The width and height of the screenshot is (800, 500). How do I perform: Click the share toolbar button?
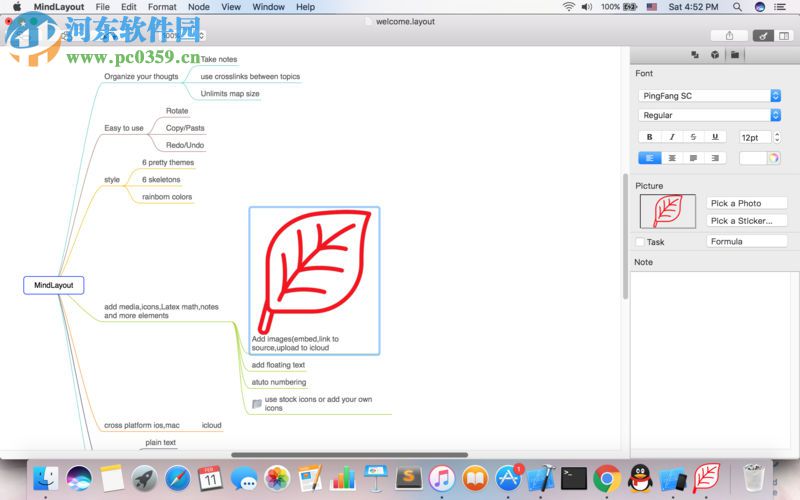(x=729, y=36)
